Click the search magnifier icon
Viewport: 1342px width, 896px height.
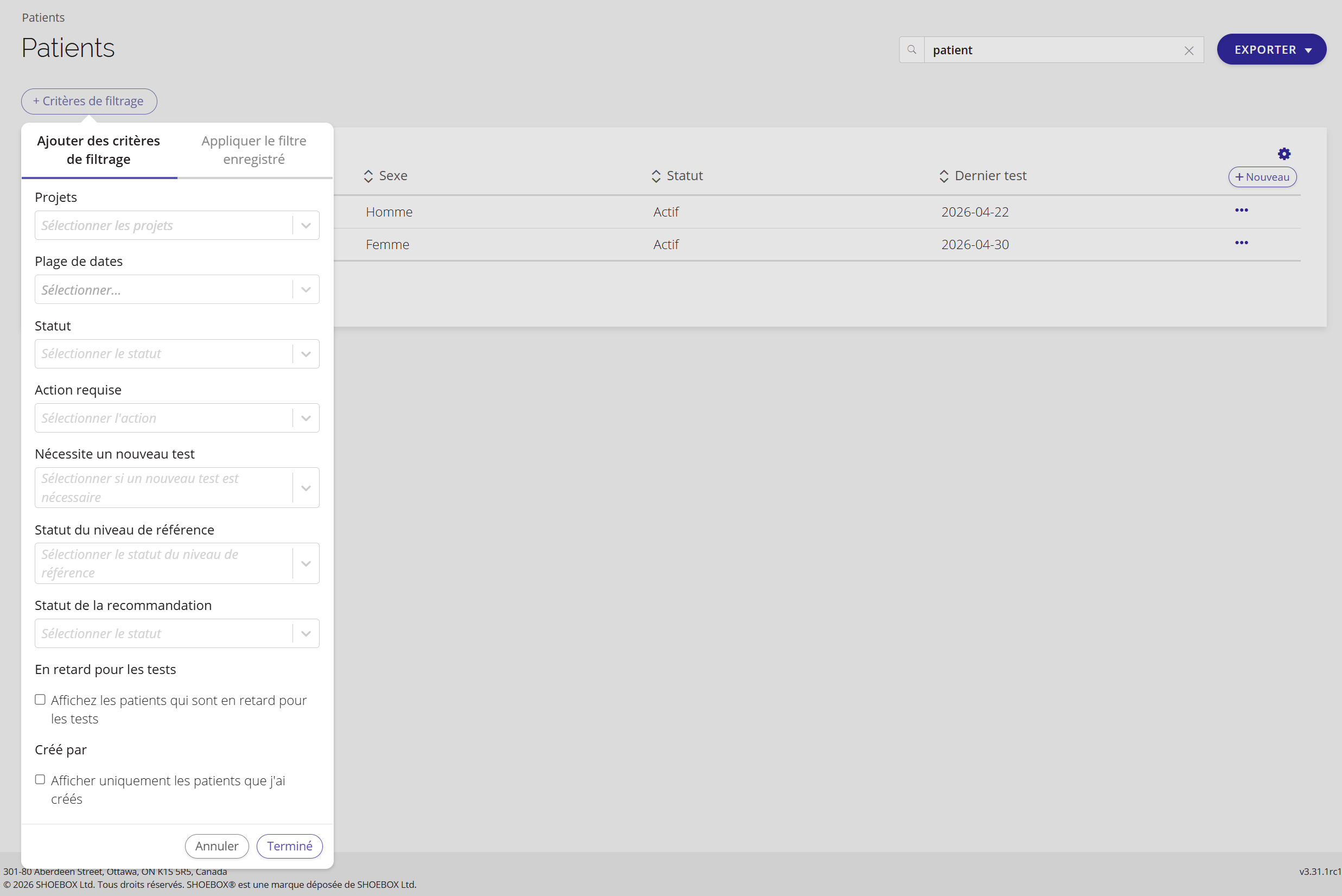click(912, 50)
